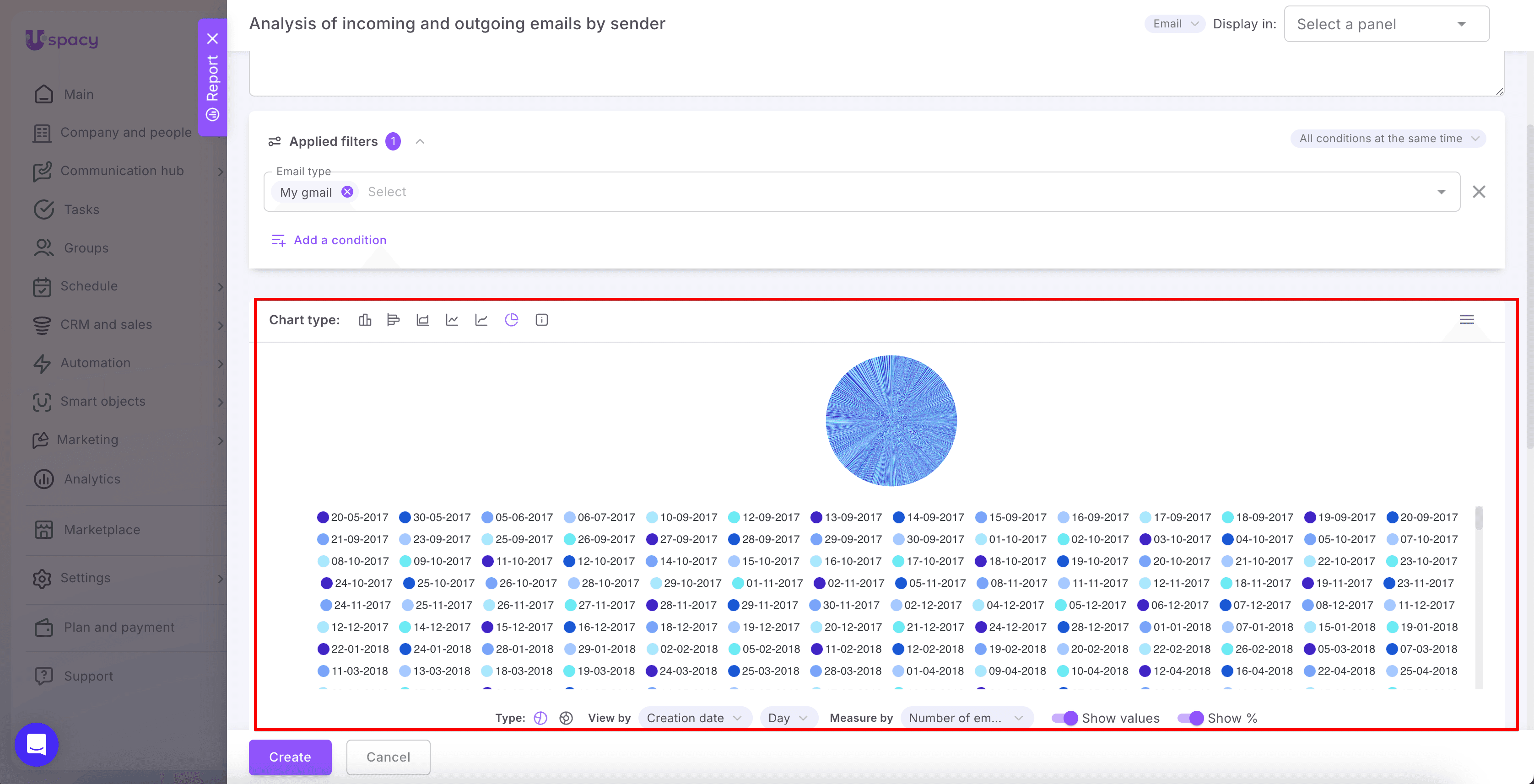This screenshot has height=784, width=1534.
Task: Expand Settings submenu
Action: [x=220, y=579]
